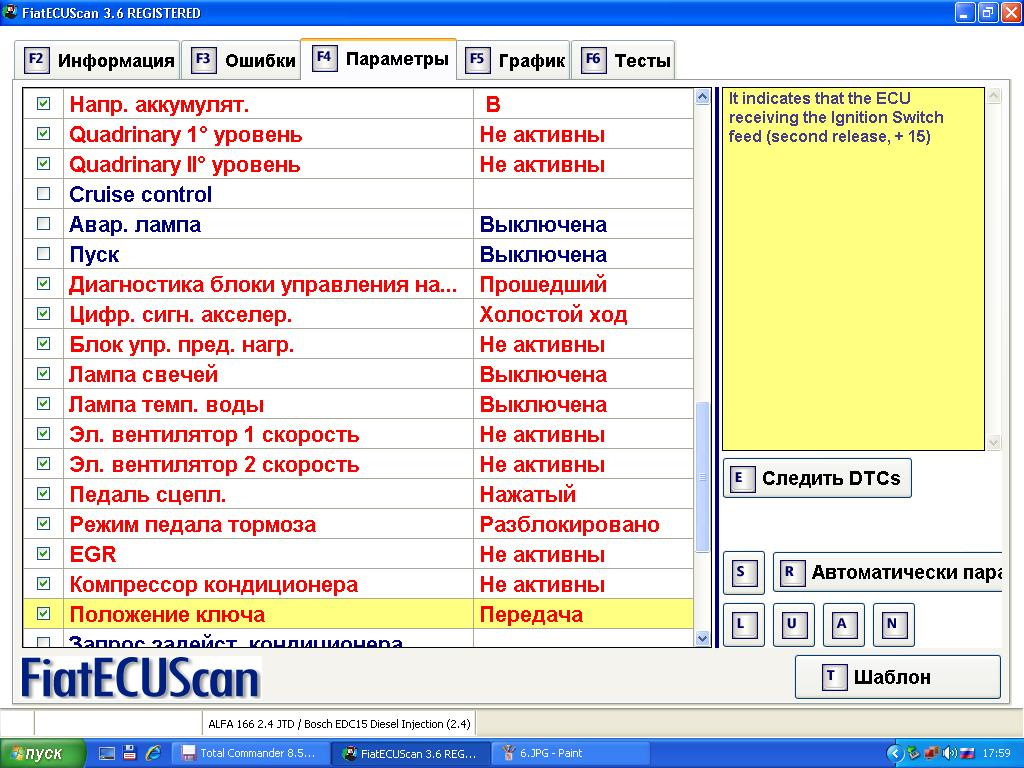The height and width of the screenshot is (768, 1024).
Task: Select the Quadrinary II° уровень row
Action: (358, 164)
